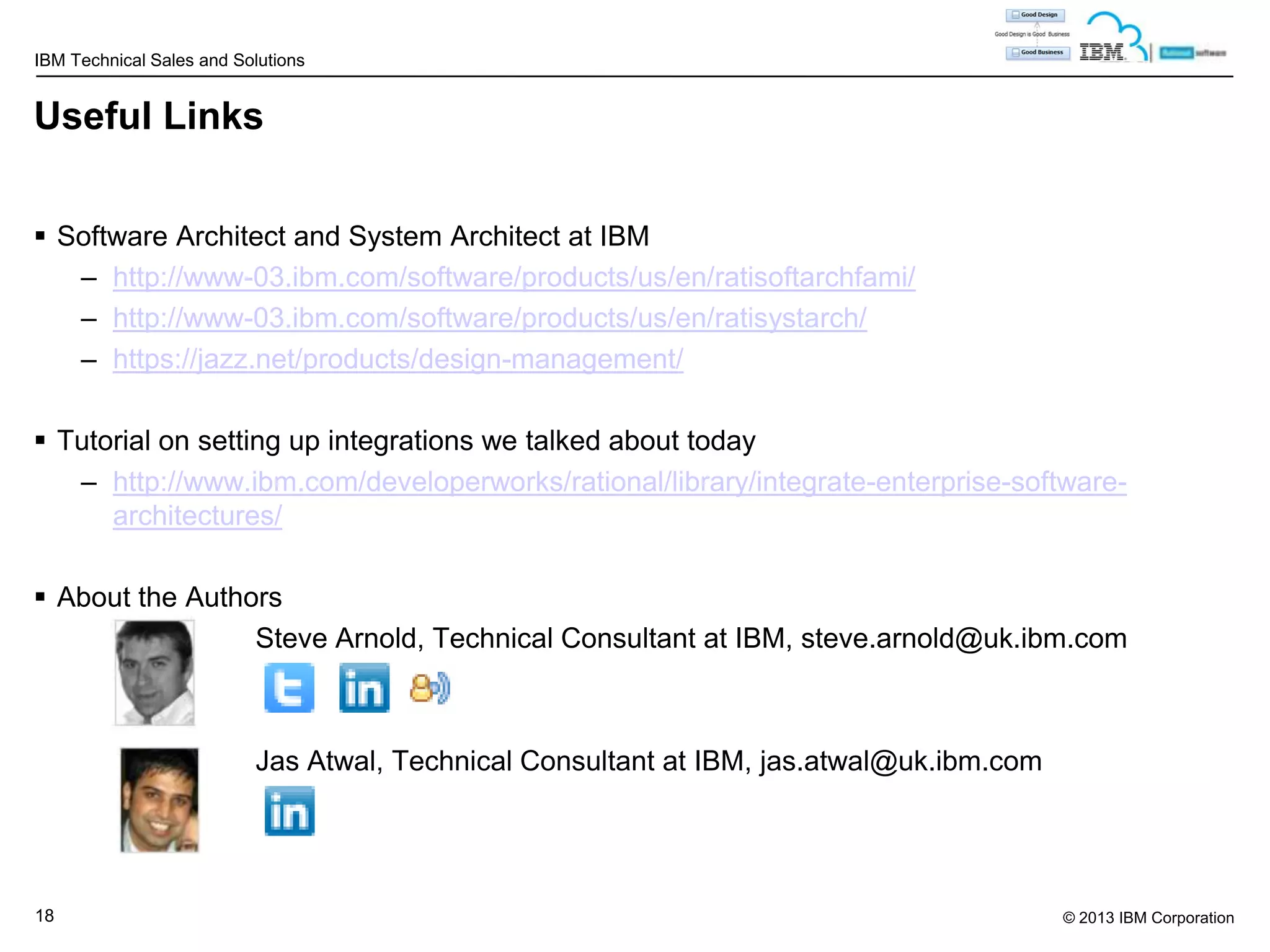
Task: Click the Rational software logo
Action: (1192, 53)
